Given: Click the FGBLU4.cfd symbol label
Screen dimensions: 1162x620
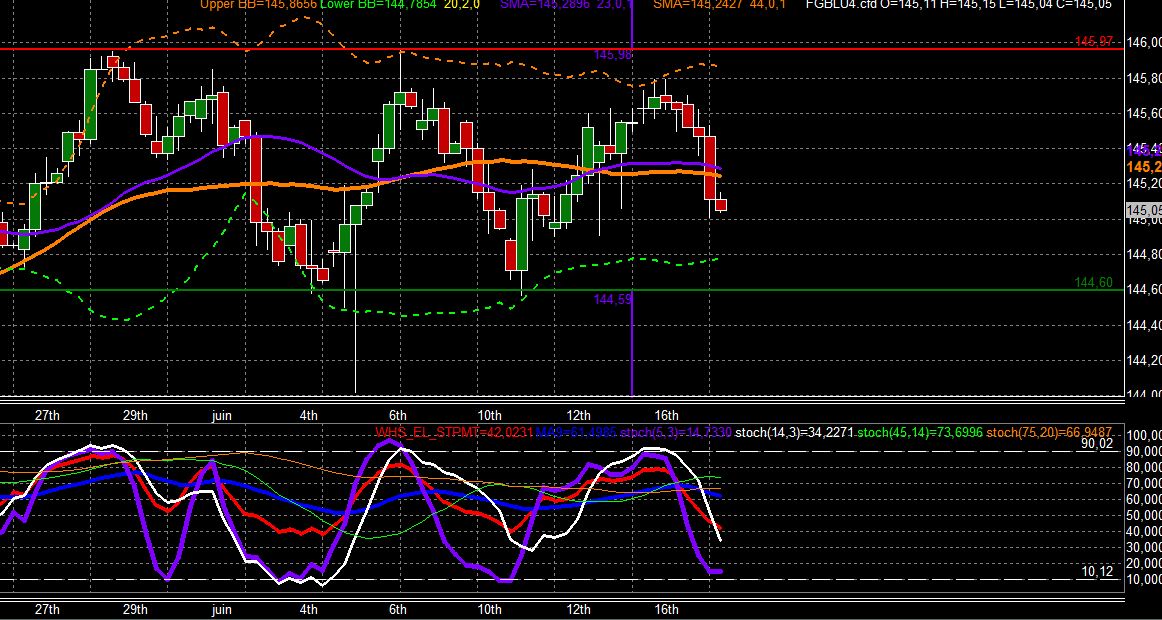Looking at the screenshot, I should (x=841, y=4).
